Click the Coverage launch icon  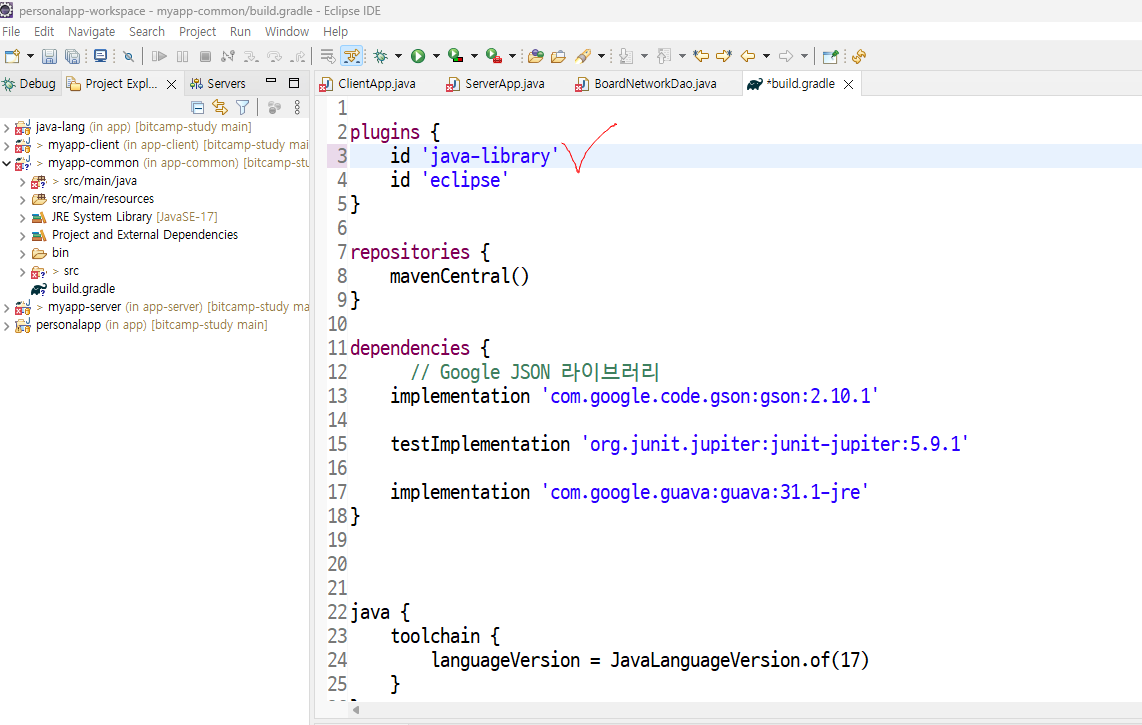[456, 56]
